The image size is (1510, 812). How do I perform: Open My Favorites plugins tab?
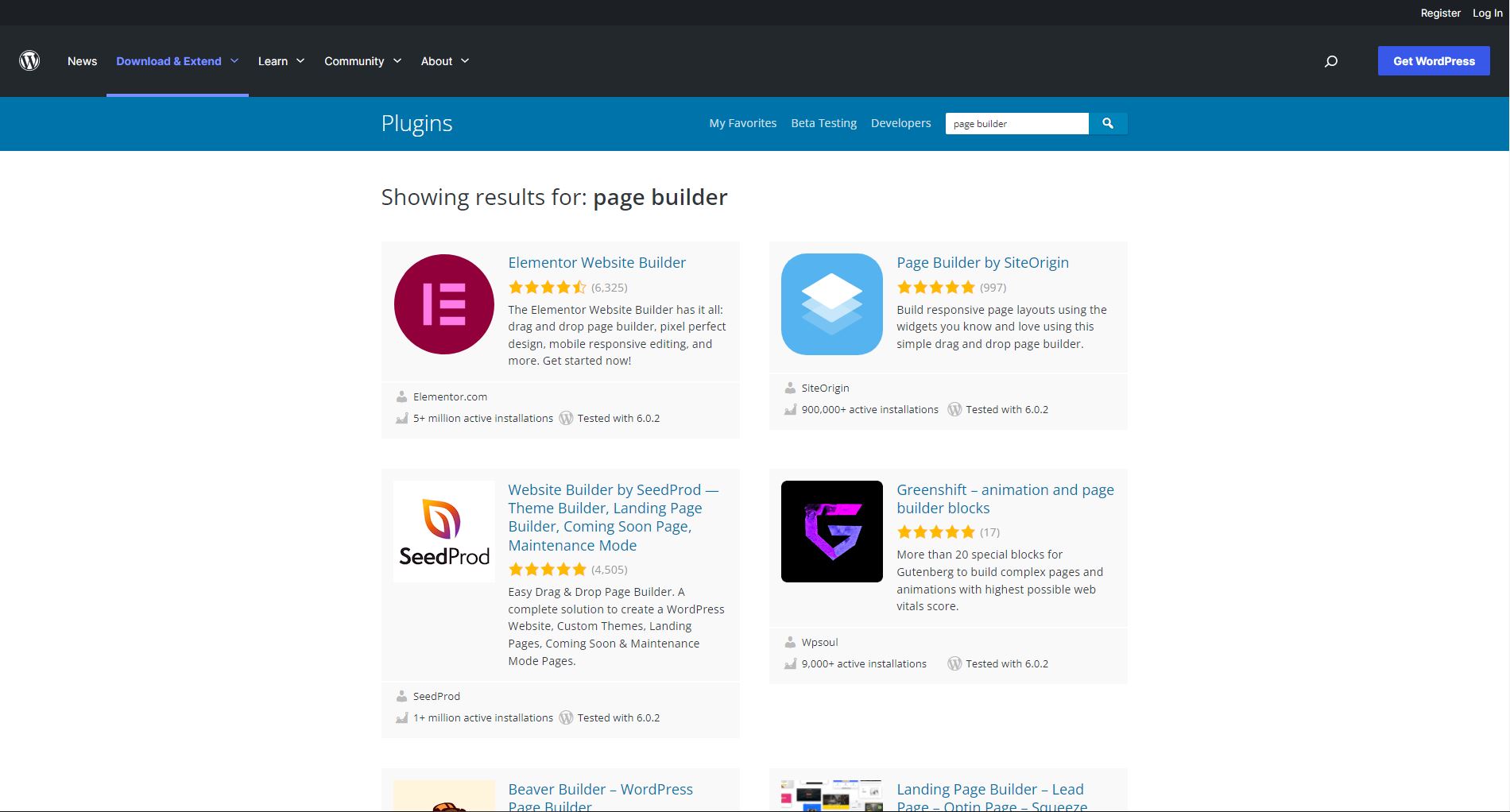743,123
